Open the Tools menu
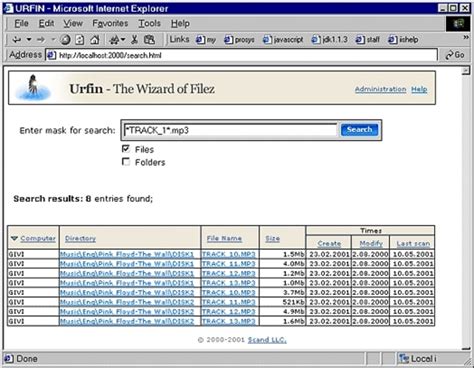474x368 pixels. coord(150,24)
